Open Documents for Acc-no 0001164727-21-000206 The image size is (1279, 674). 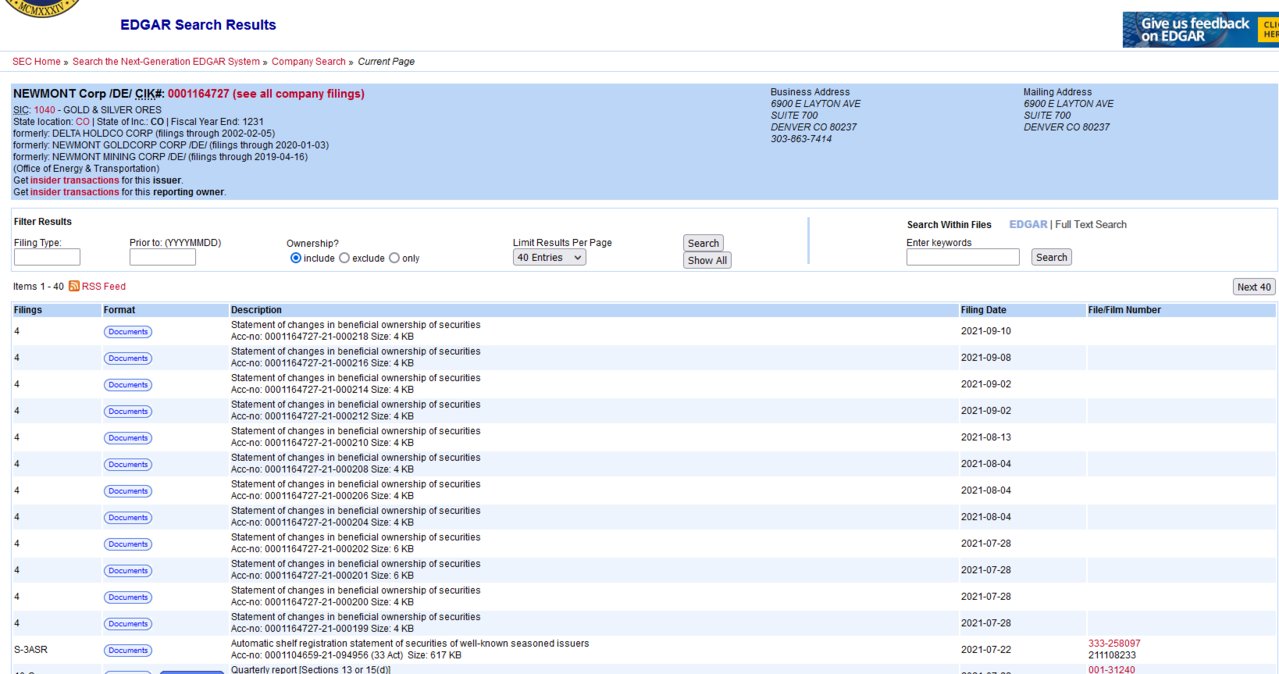pos(128,491)
